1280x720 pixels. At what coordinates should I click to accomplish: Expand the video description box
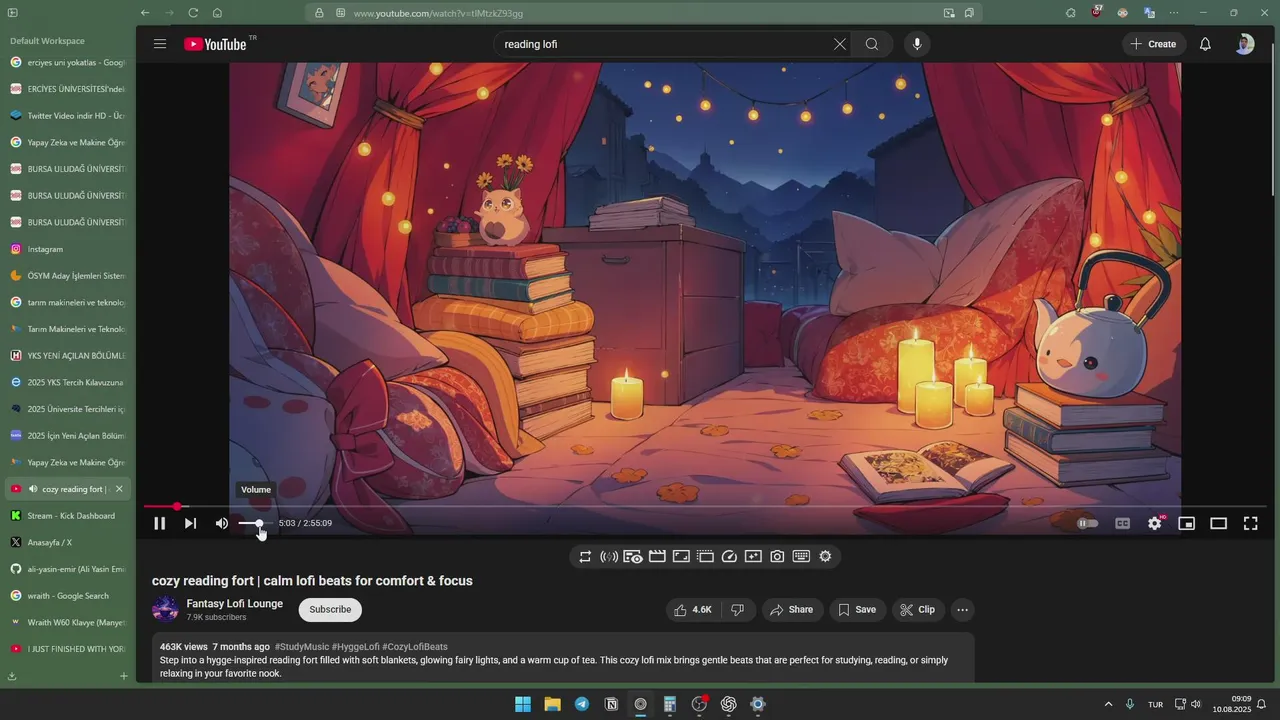click(x=563, y=658)
